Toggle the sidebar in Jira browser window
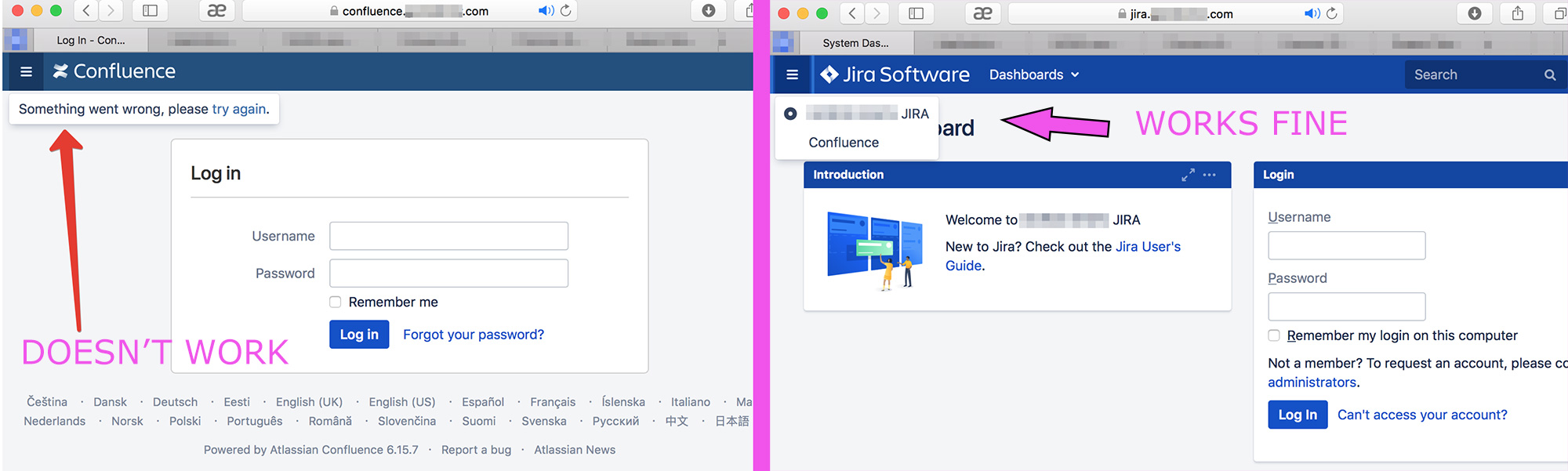This screenshot has height=471, width=1568. pos(916,13)
